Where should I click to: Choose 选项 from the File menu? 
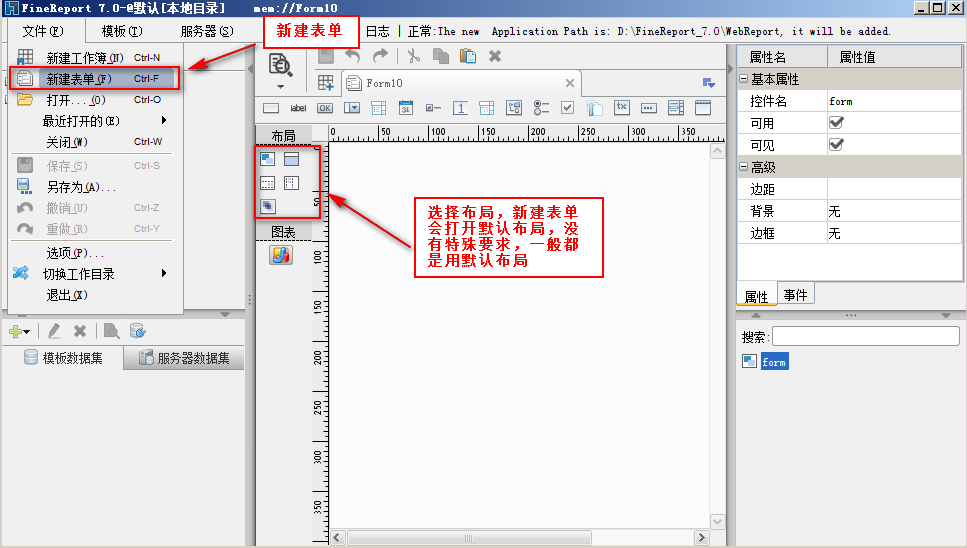[96, 253]
